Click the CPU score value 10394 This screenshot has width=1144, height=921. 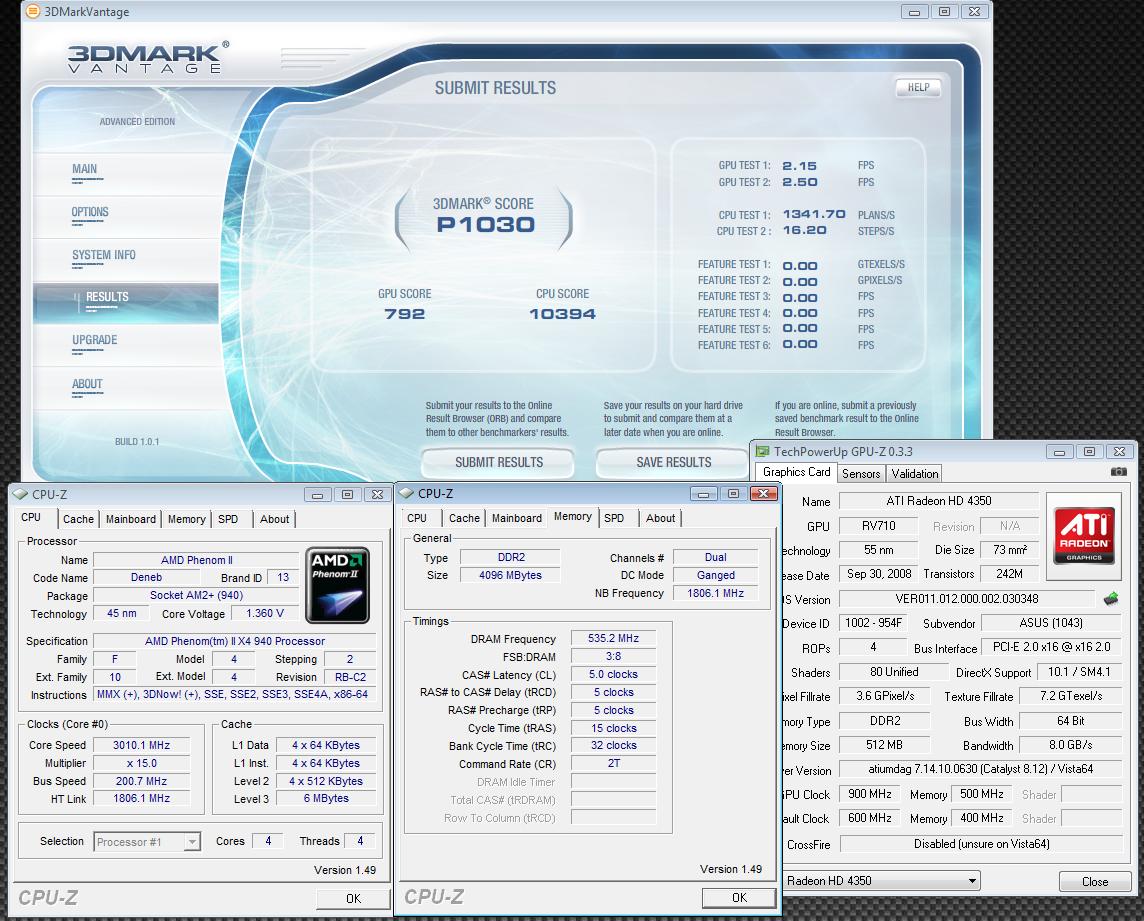[x=563, y=314]
